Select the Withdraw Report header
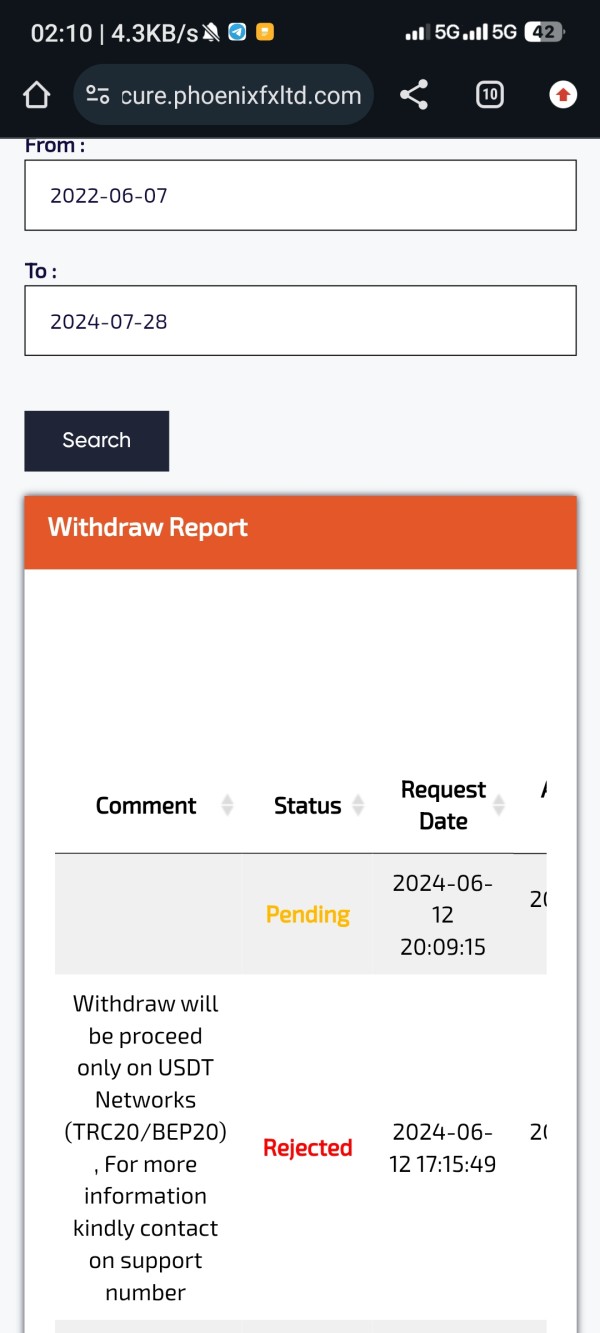600x1333 pixels. [148, 528]
